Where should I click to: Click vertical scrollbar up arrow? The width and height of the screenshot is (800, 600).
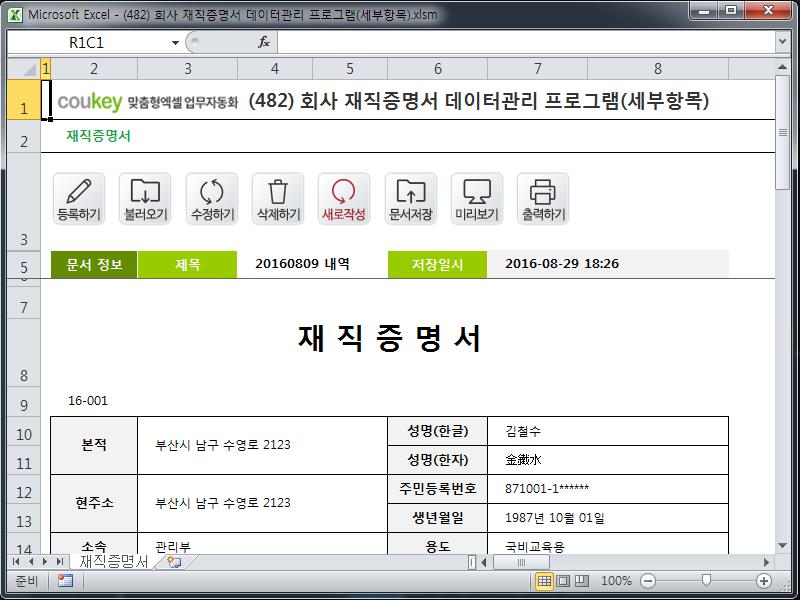click(782, 67)
